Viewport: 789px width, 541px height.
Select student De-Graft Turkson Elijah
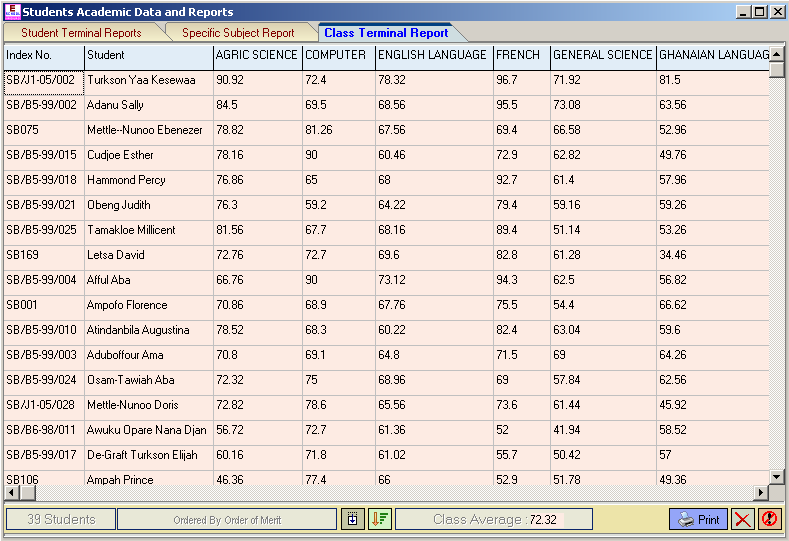point(148,457)
